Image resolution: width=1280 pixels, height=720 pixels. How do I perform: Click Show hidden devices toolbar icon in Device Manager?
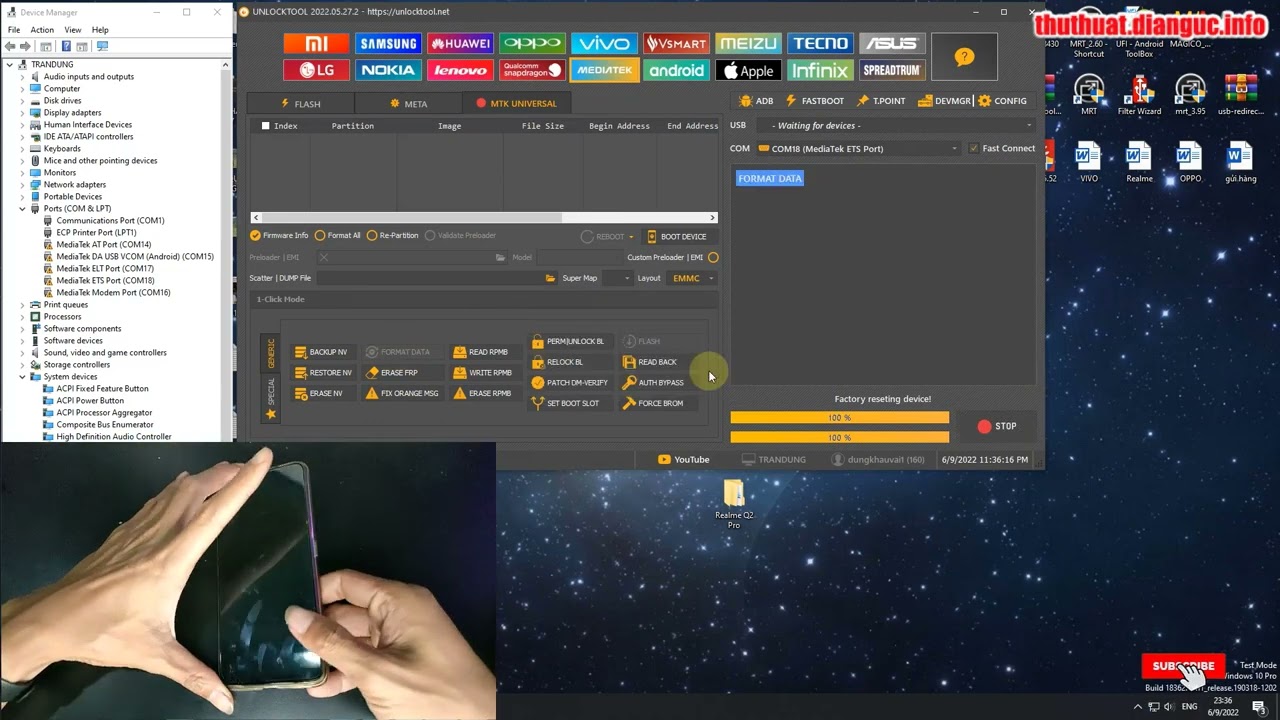[102, 46]
